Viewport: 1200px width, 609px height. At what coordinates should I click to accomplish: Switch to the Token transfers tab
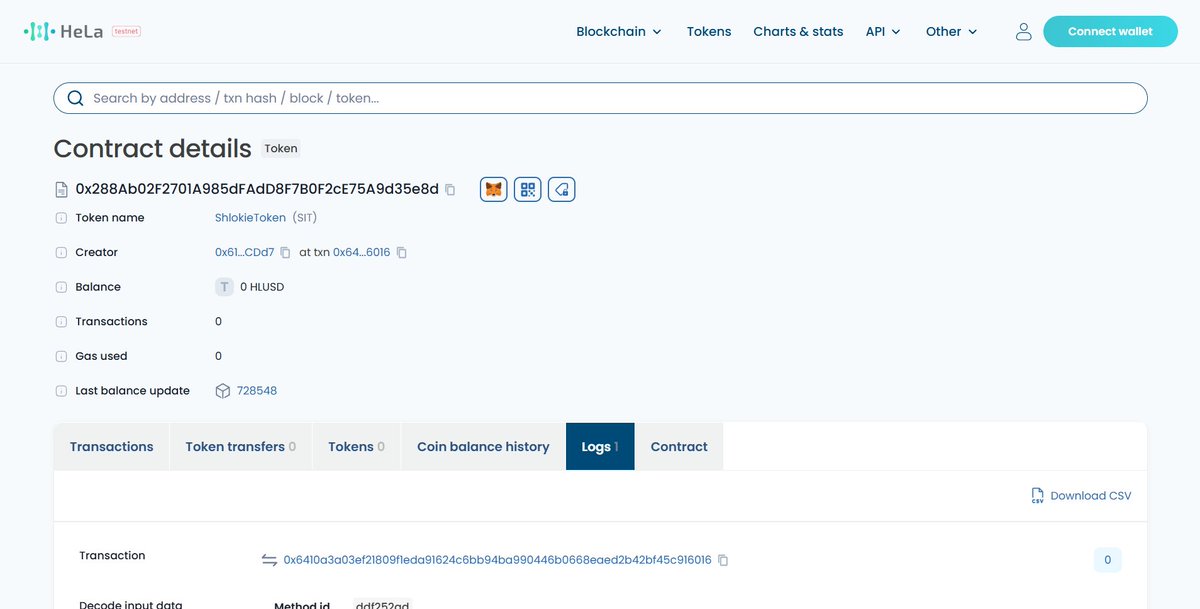coord(241,447)
